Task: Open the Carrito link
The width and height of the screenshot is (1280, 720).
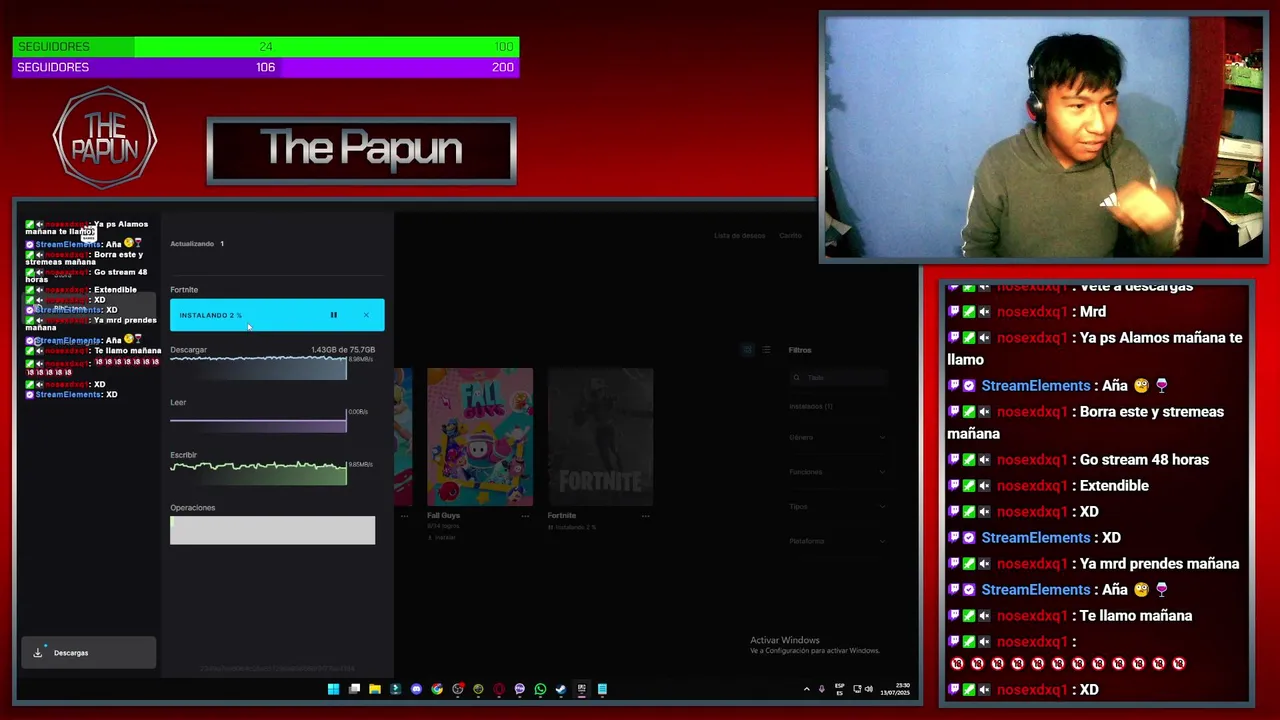Action: [790, 236]
